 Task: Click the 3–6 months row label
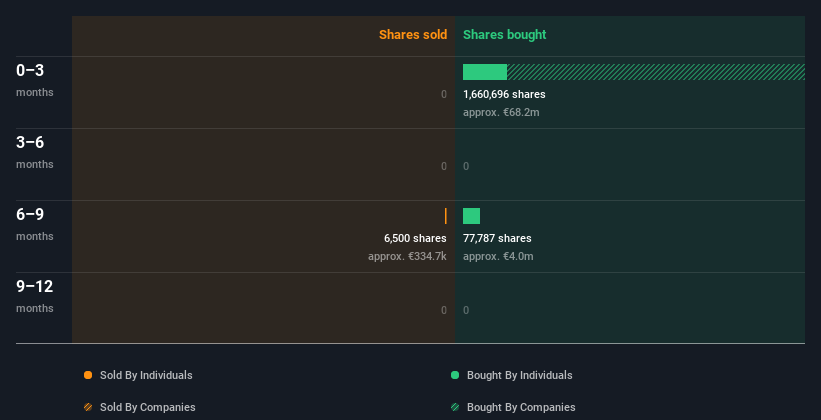click(35, 152)
